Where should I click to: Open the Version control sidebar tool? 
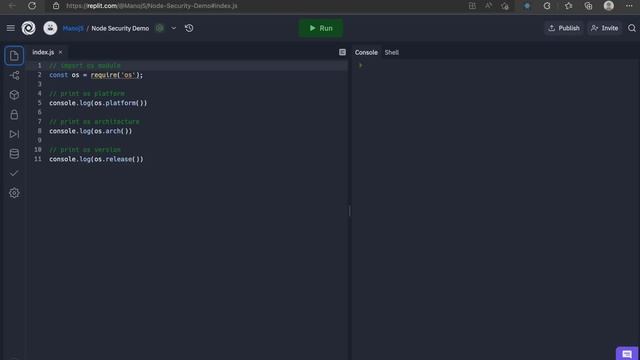click(x=14, y=76)
